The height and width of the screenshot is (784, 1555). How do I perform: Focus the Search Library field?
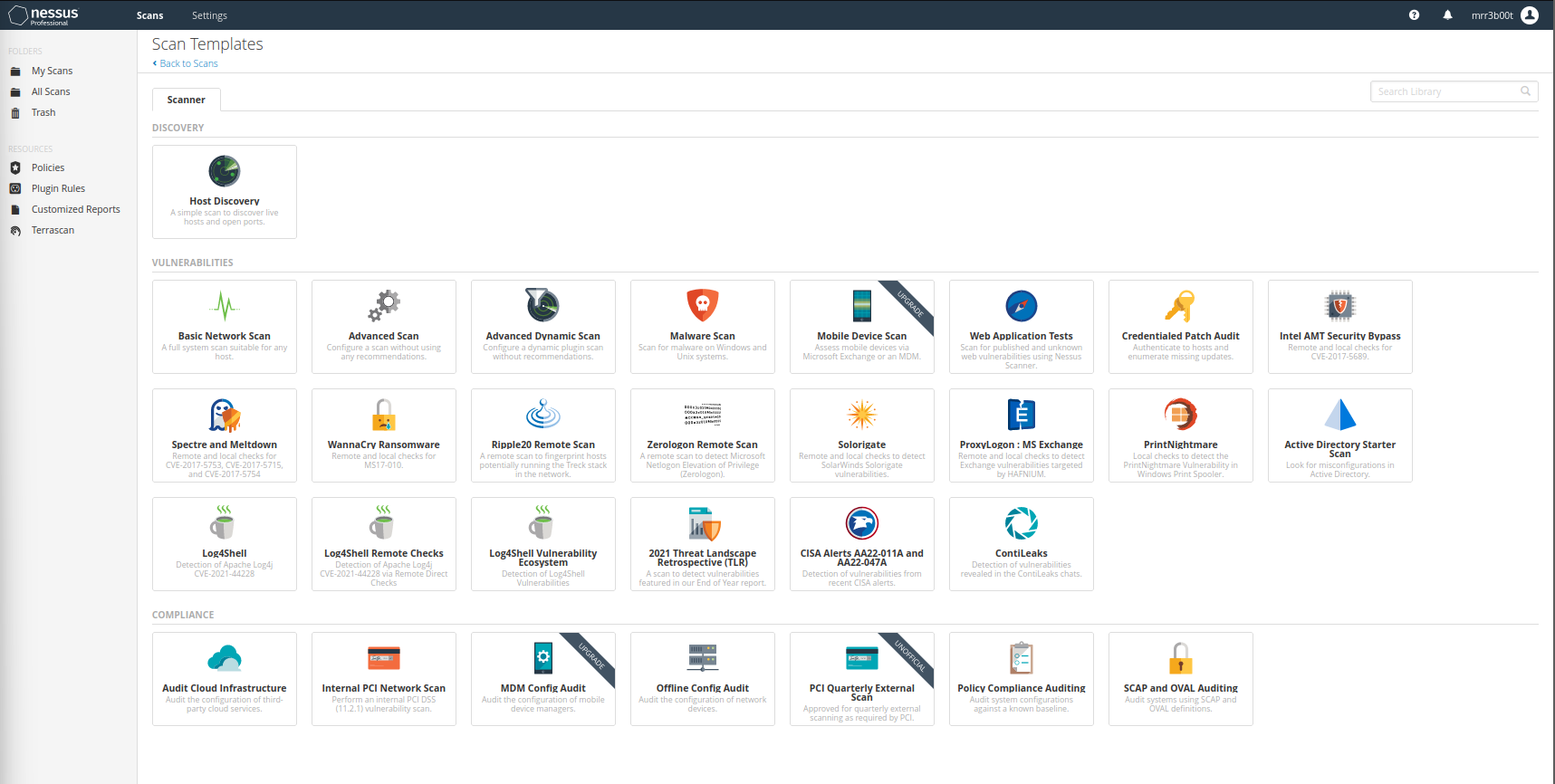1454,91
